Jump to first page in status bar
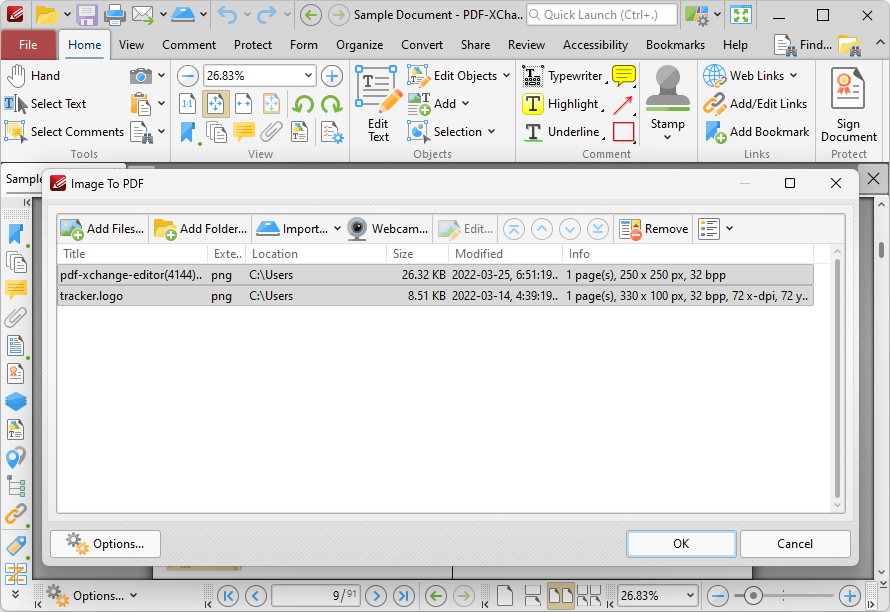The height and width of the screenshot is (612, 890). tap(228, 596)
